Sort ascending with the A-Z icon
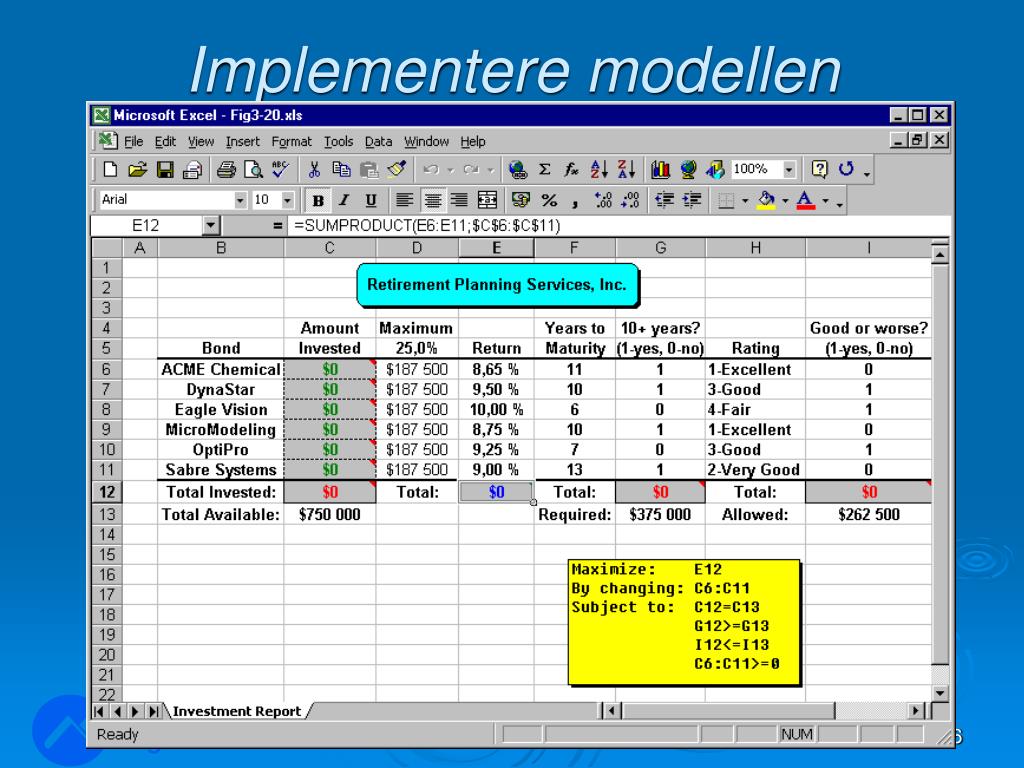 pos(599,170)
